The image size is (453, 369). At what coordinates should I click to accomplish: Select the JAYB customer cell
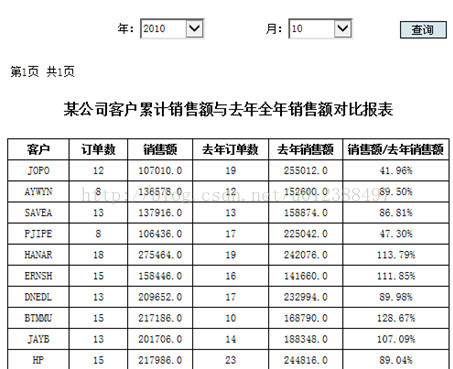click(x=38, y=339)
